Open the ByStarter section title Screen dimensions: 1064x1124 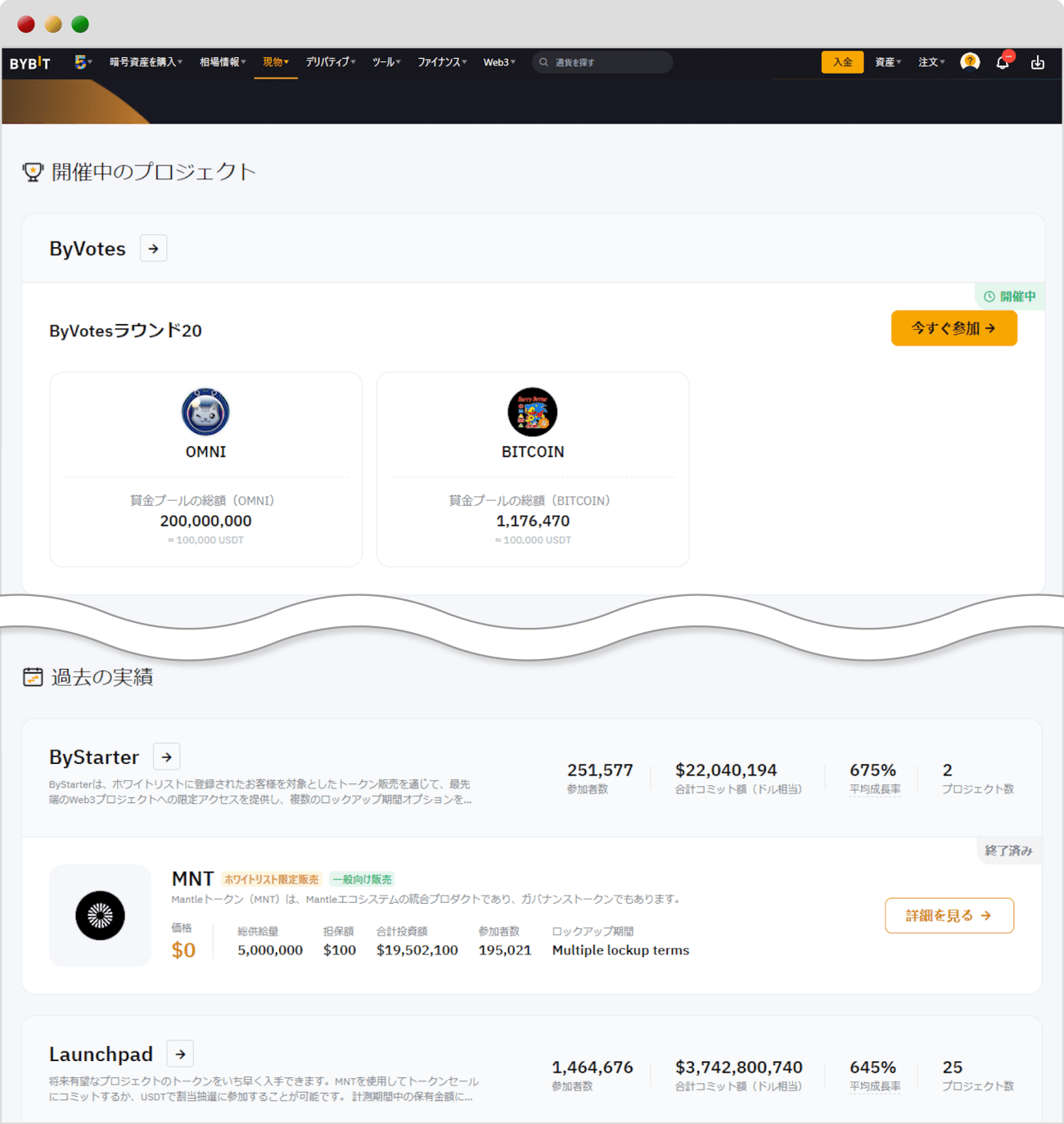click(94, 757)
